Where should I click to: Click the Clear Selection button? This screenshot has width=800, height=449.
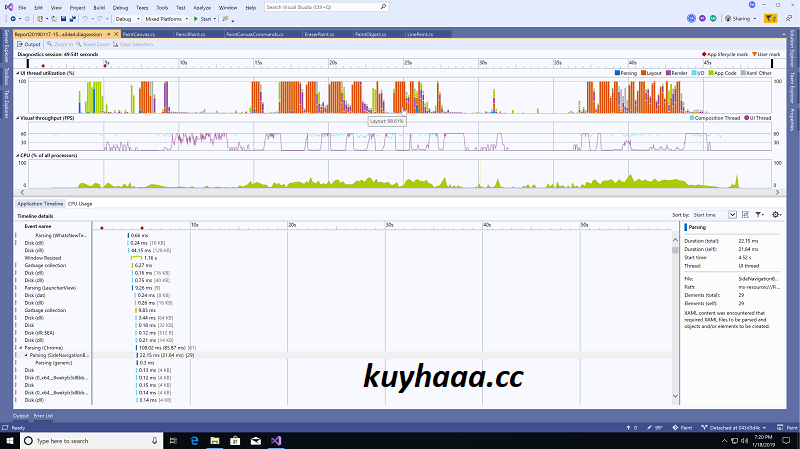(x=133, y=44)
